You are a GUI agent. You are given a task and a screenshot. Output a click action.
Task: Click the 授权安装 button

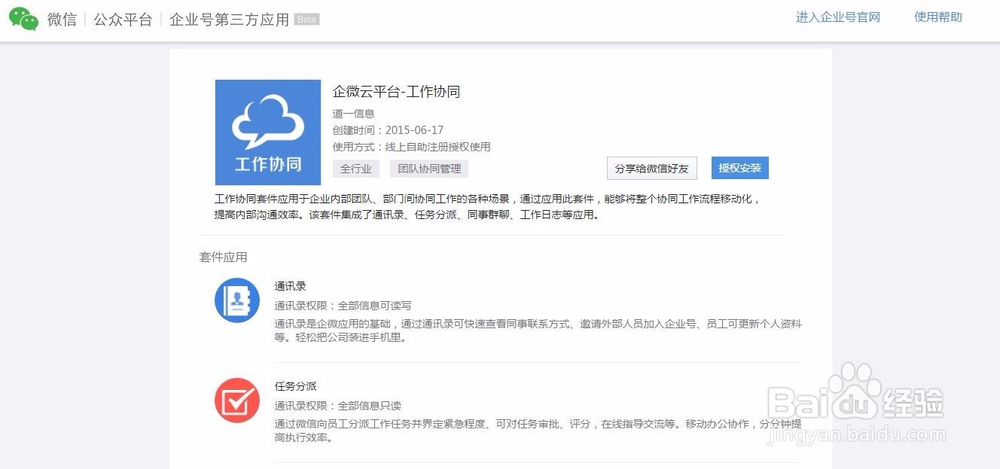click(x=740, y=168)
